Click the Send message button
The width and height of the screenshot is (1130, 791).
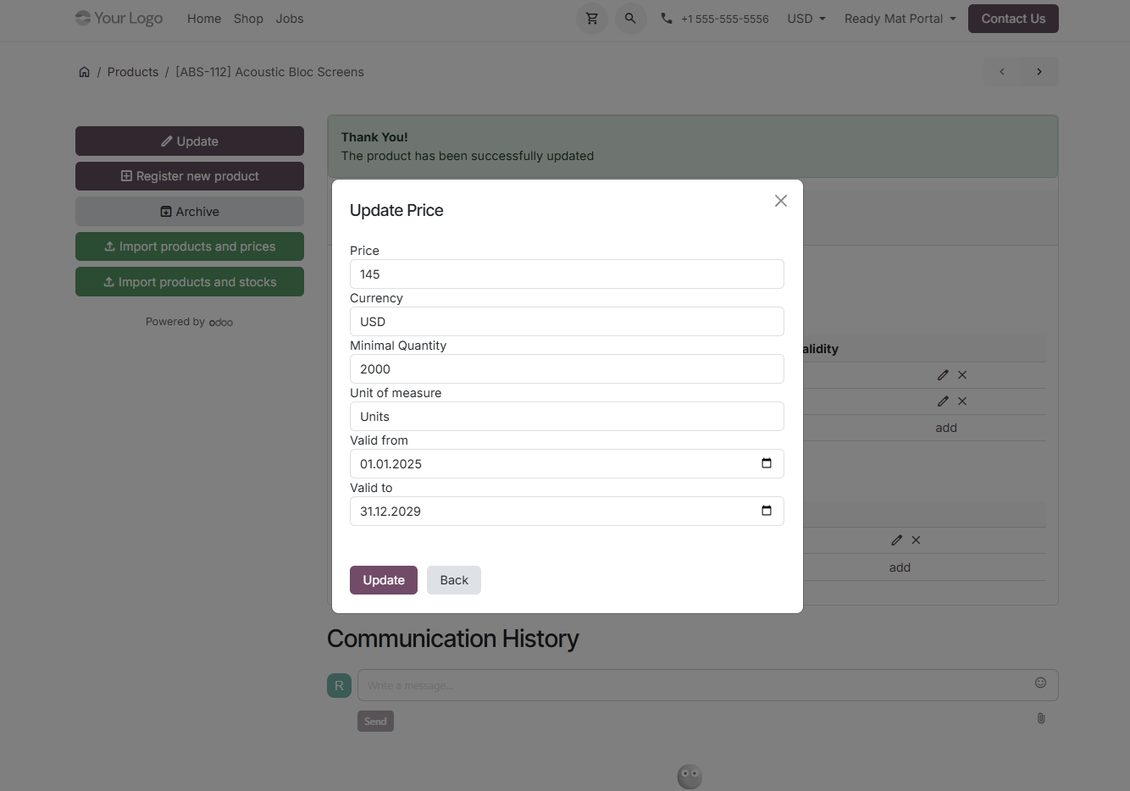point(375,721)
